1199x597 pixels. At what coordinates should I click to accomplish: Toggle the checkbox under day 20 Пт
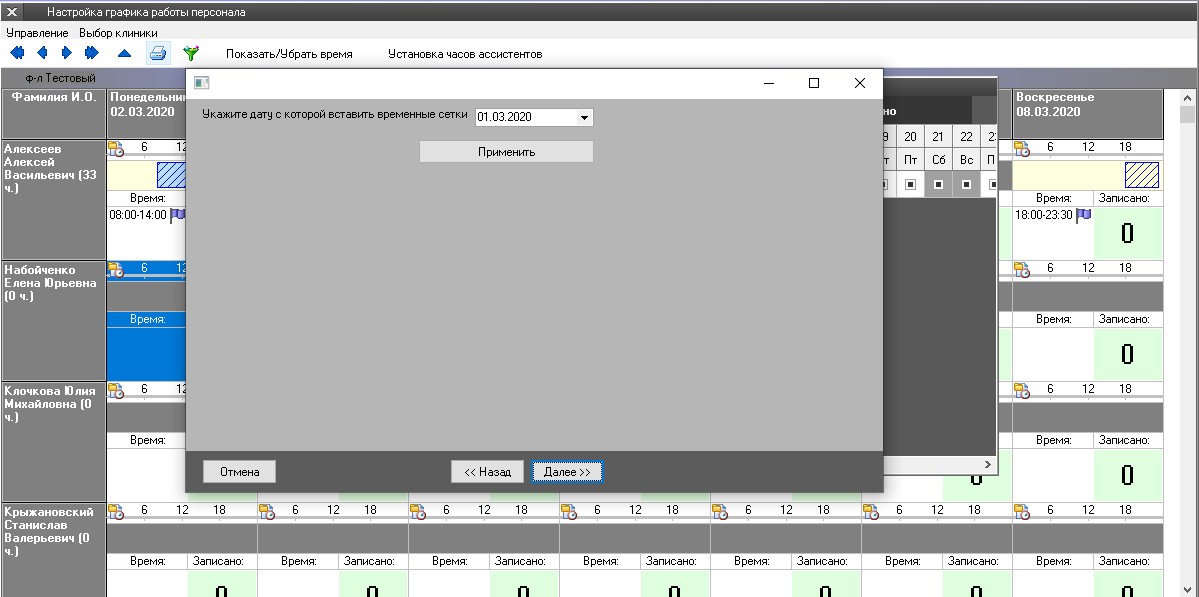910,184
